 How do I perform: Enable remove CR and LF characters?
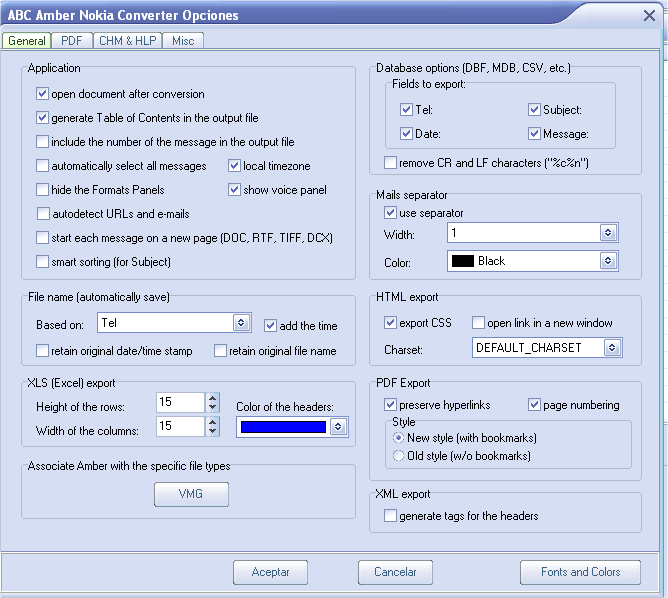[390, 163]
